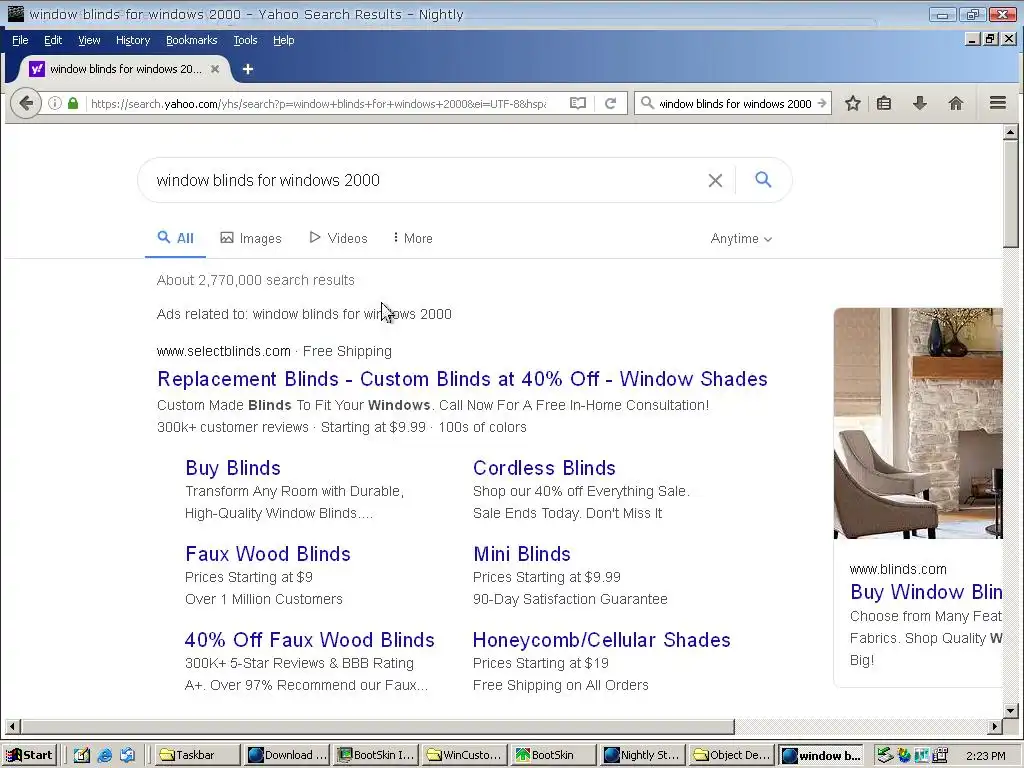Open the Anytime time filter dropdown
The height and width of the screenshot is (768, 1024).
(741, 239)
